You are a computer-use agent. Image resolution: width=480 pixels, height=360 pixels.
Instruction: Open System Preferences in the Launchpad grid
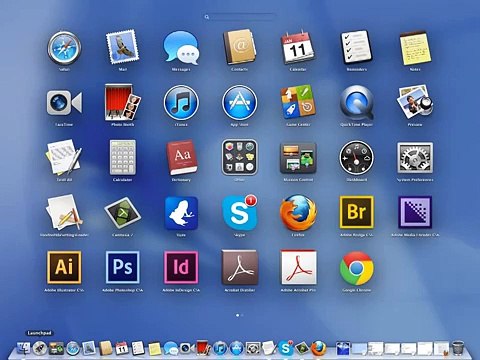(415, 158)
